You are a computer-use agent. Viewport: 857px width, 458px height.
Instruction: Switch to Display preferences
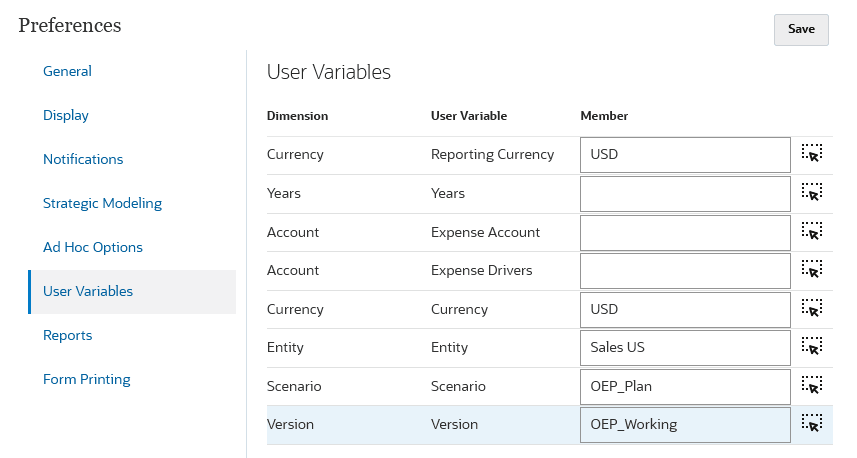point(66,115)
